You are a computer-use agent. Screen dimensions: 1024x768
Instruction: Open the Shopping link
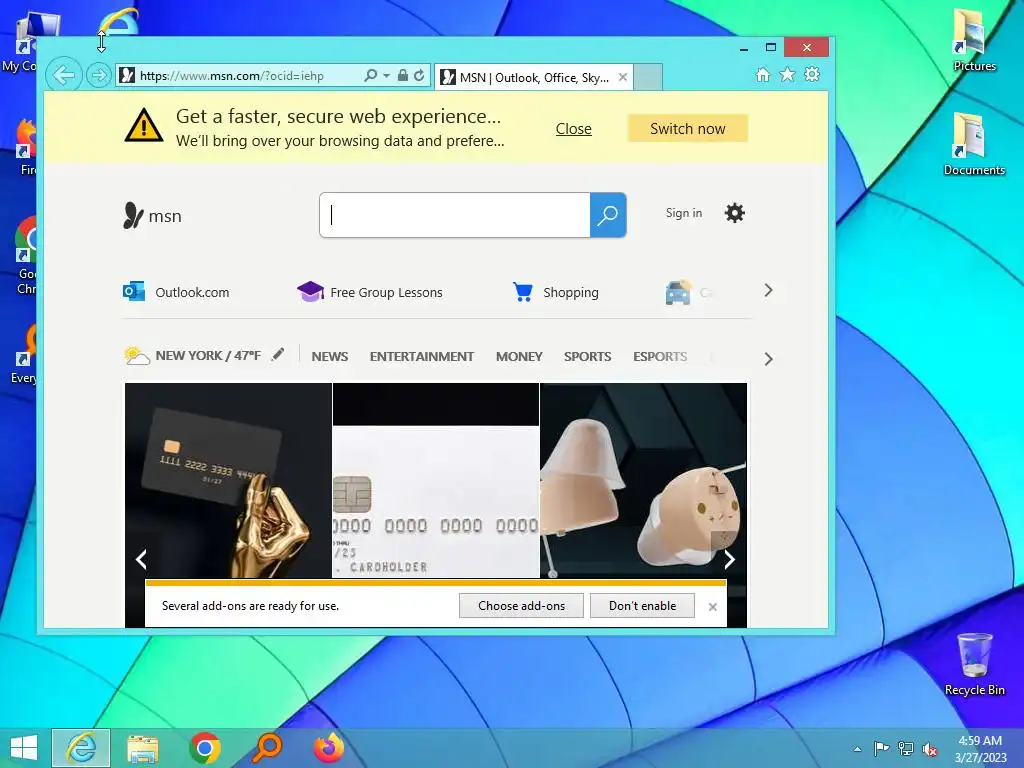[556, 292]
